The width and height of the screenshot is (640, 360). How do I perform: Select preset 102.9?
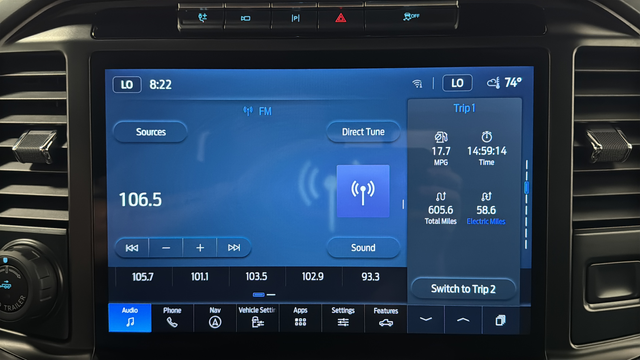pyautogui.click(x=313, y=277)
